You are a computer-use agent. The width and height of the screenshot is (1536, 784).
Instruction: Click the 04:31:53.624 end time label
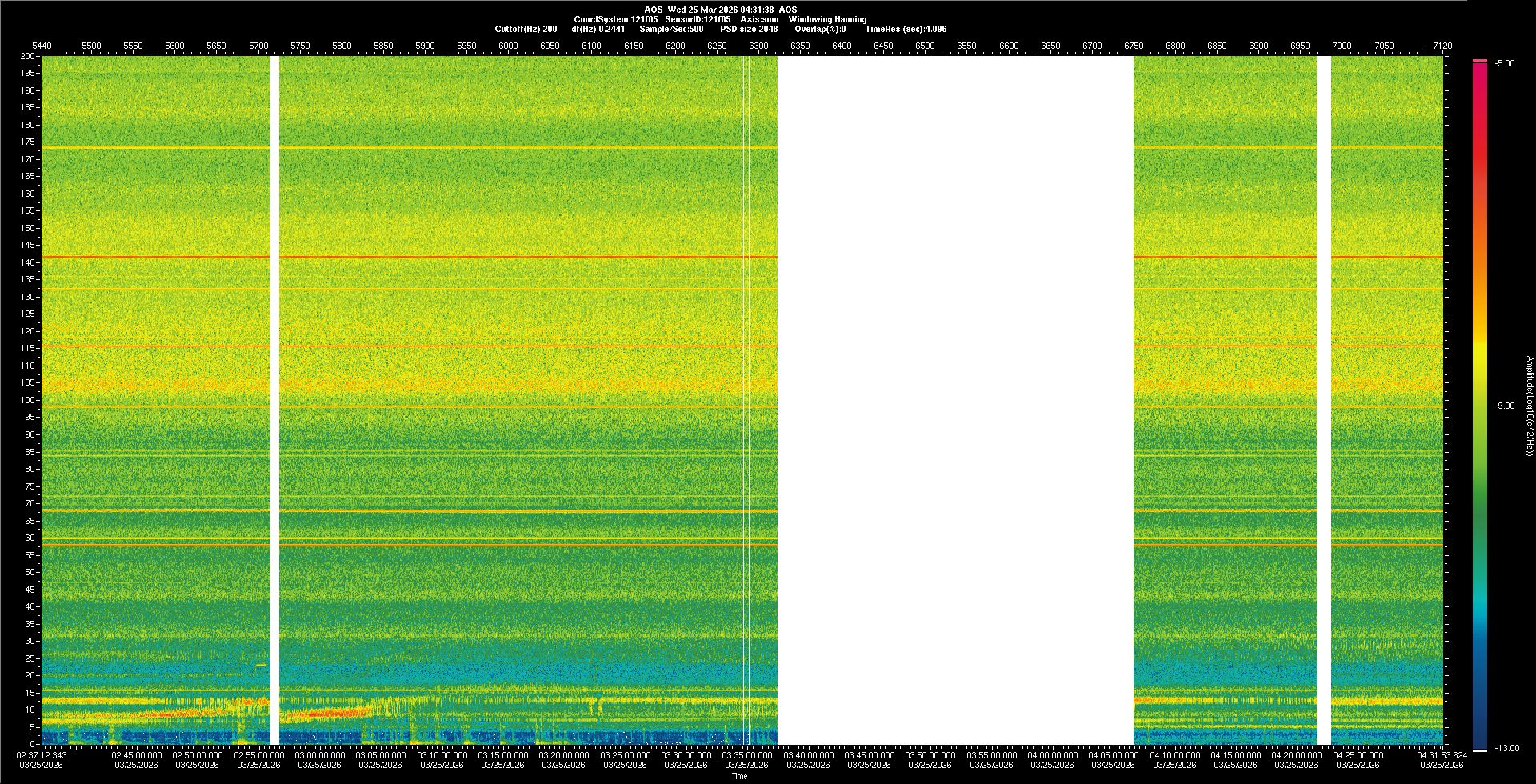1442,755
